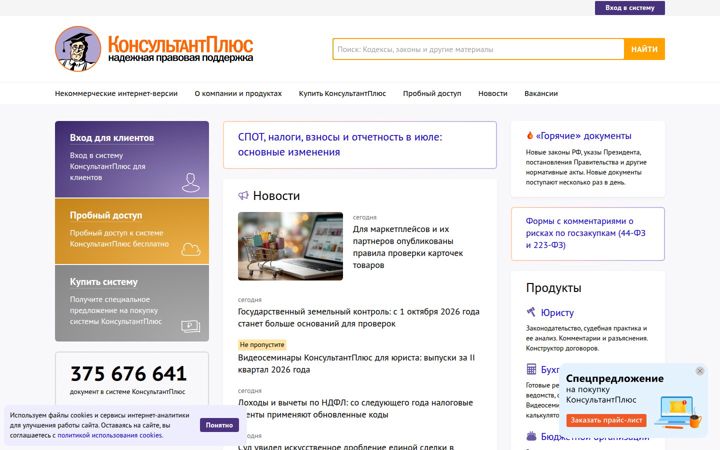Open Пробный доступ in navigation bar
The height and width of the screenshot is (450, 720).
click(x=432, y=93)
